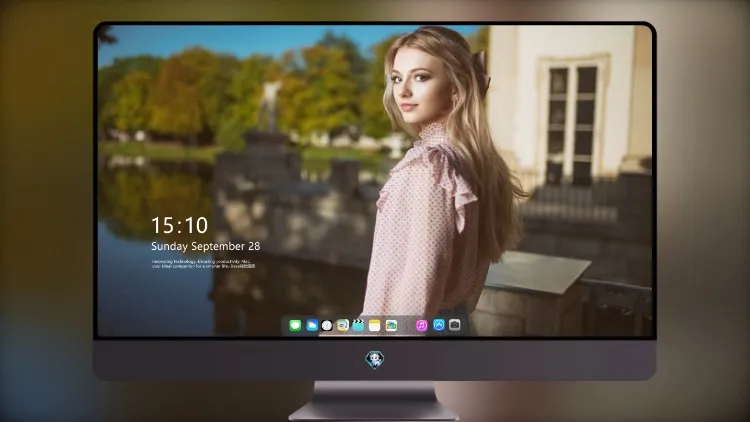Click the small tagline text under the date
Image resolution: width=750 pixels, height=422 pixels.
pyautogui.click(x=203, y=264)
